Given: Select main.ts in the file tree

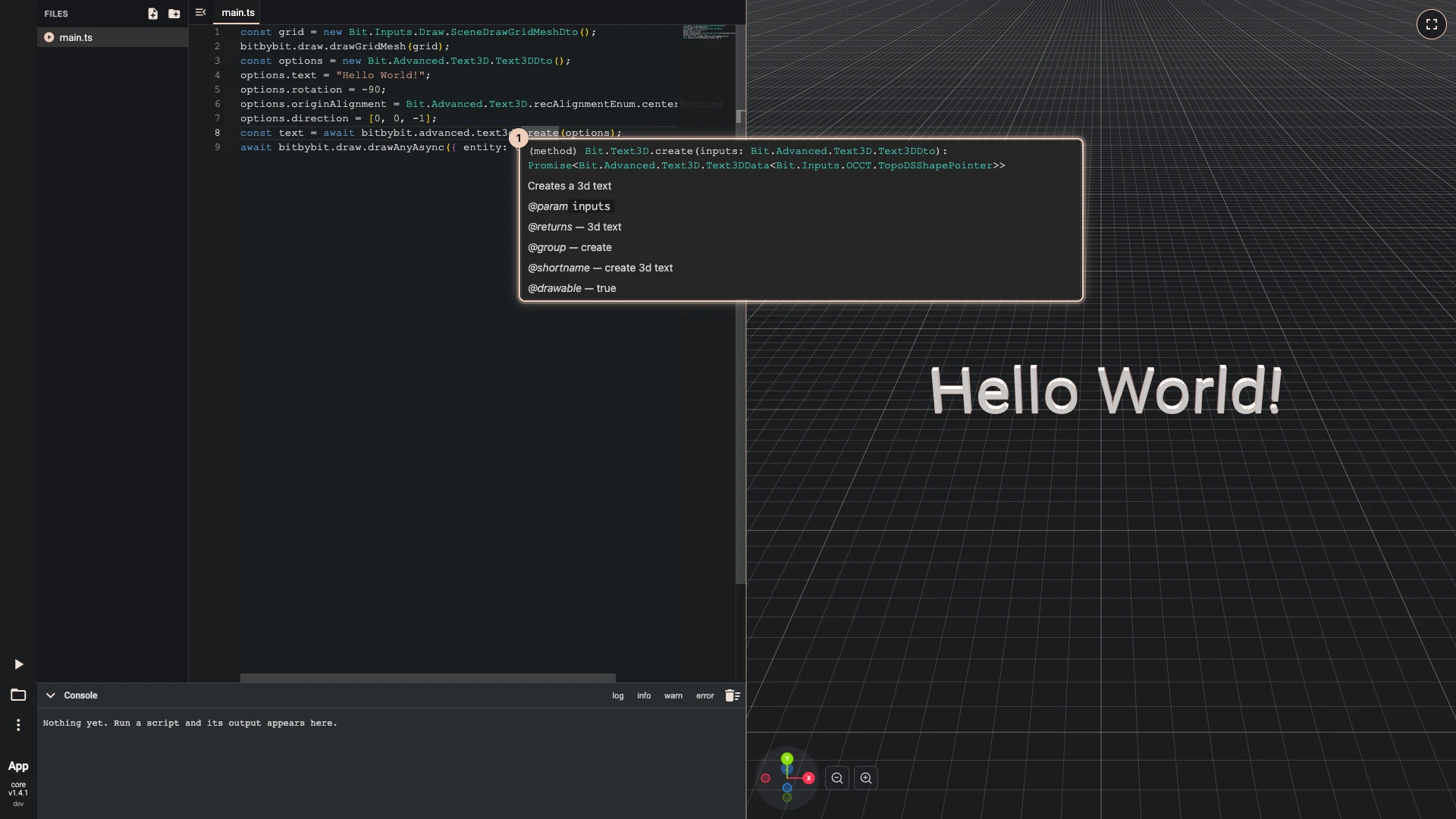Looking at the screenshot, I should click(112, 37).
